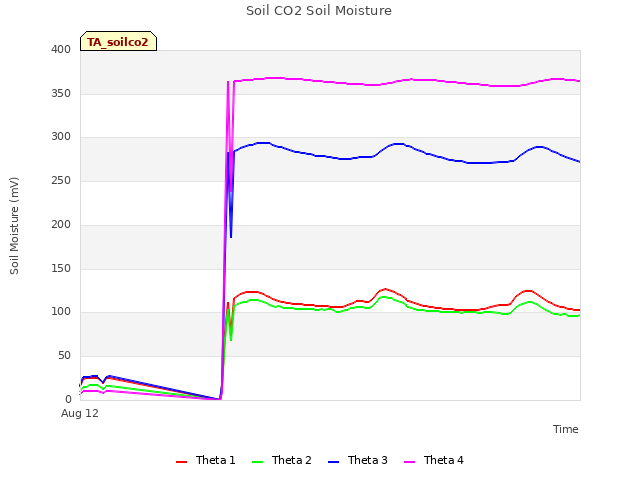Viewport: 640px width, 480px height.
Task: Click the 200 y-axis tick label
Action: pos(61,224)
